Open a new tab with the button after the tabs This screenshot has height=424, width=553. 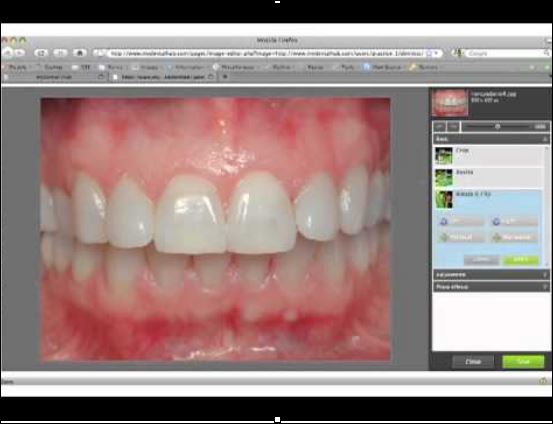(x=225, y=77)
